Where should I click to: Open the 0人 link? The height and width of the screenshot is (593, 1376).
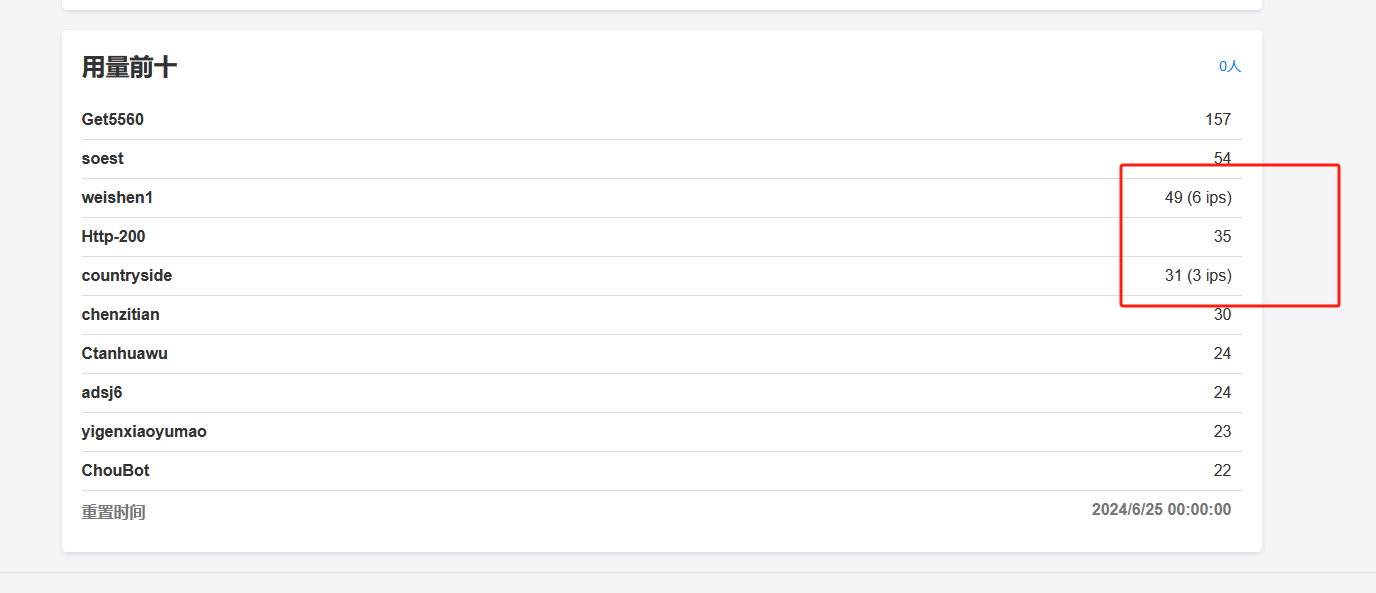click(x=1230, y=66)
